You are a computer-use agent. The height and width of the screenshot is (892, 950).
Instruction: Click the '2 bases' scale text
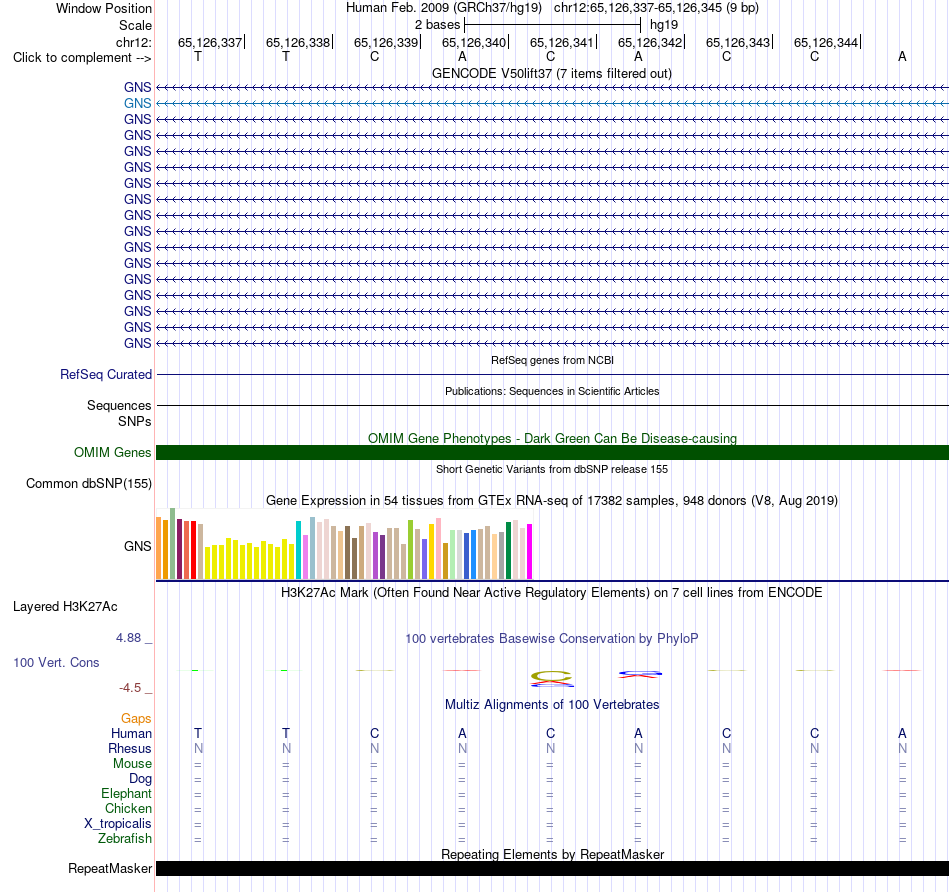pos(437,25)
